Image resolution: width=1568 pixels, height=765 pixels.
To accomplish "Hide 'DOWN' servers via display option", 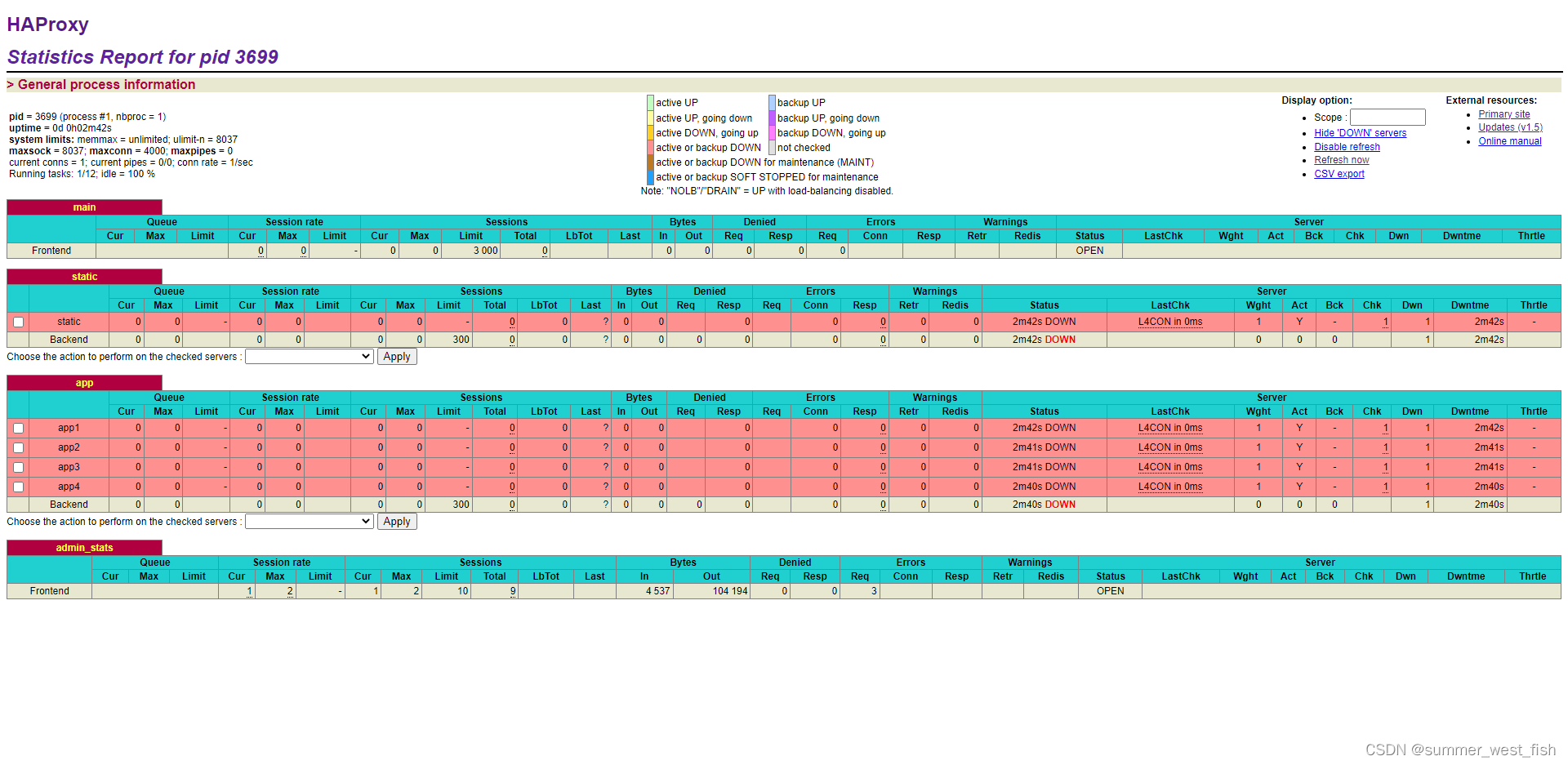I will point(1360,132).
